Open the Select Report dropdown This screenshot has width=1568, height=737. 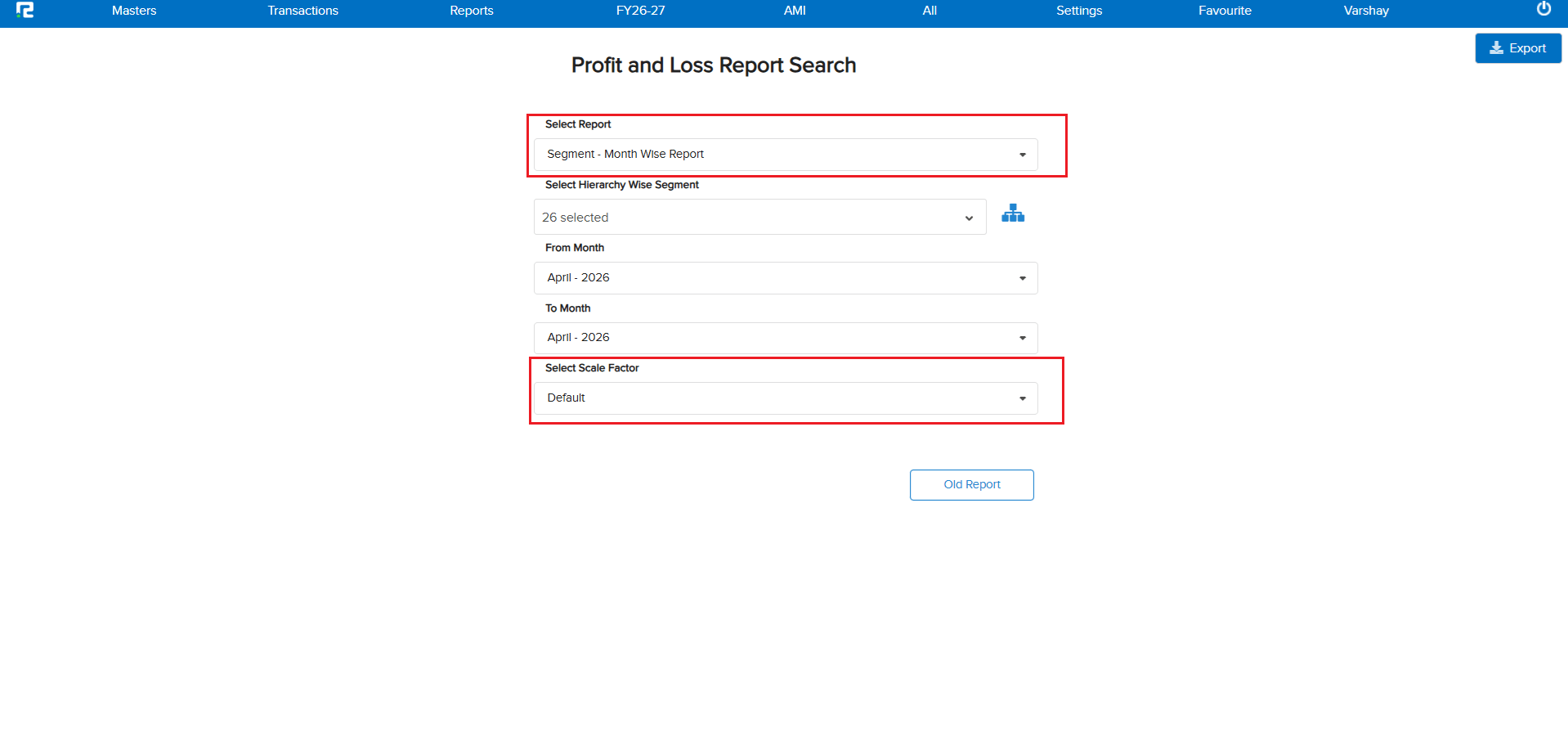[786, 155]
